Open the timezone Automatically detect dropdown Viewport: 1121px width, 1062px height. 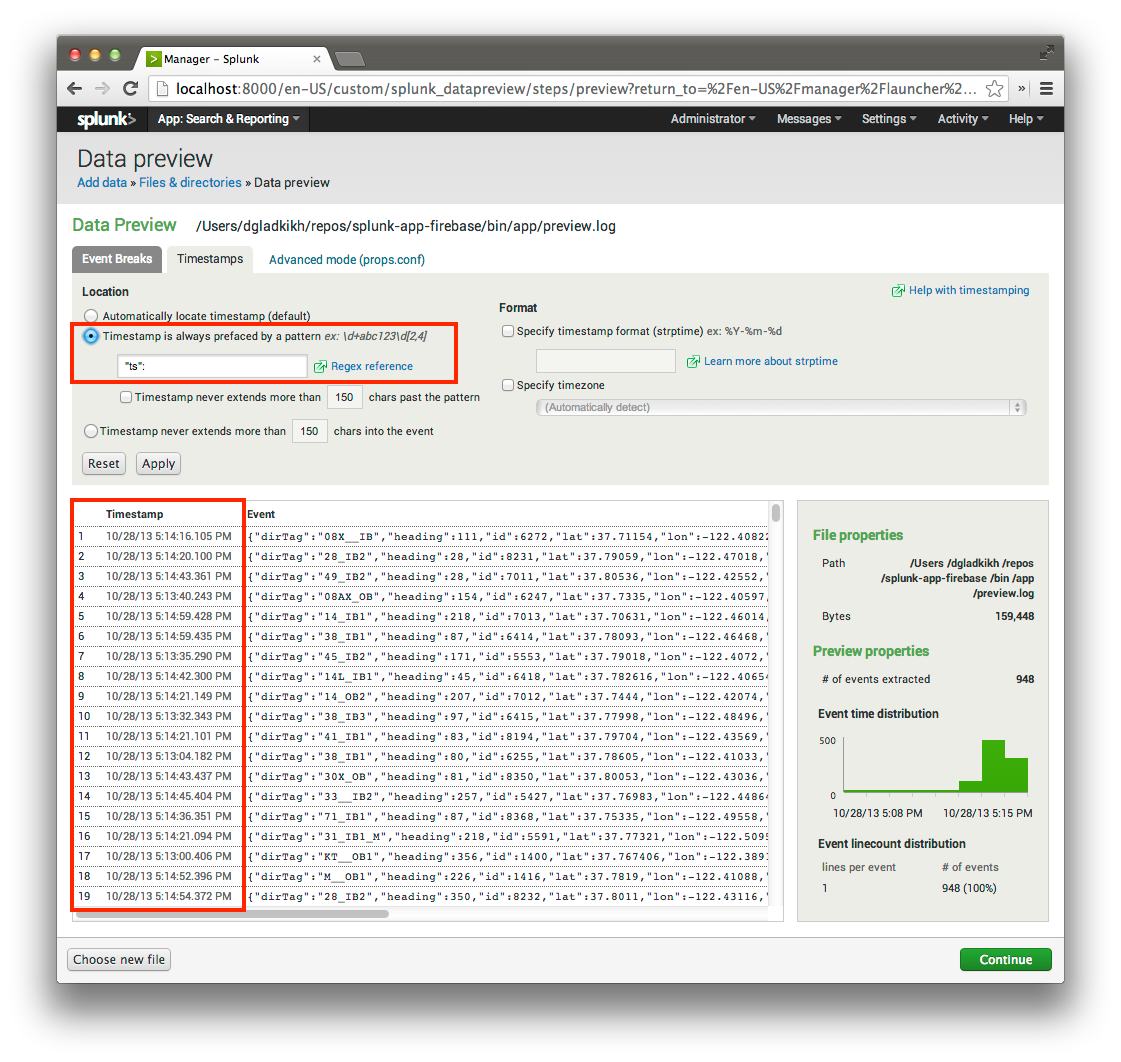pos(781,408)
